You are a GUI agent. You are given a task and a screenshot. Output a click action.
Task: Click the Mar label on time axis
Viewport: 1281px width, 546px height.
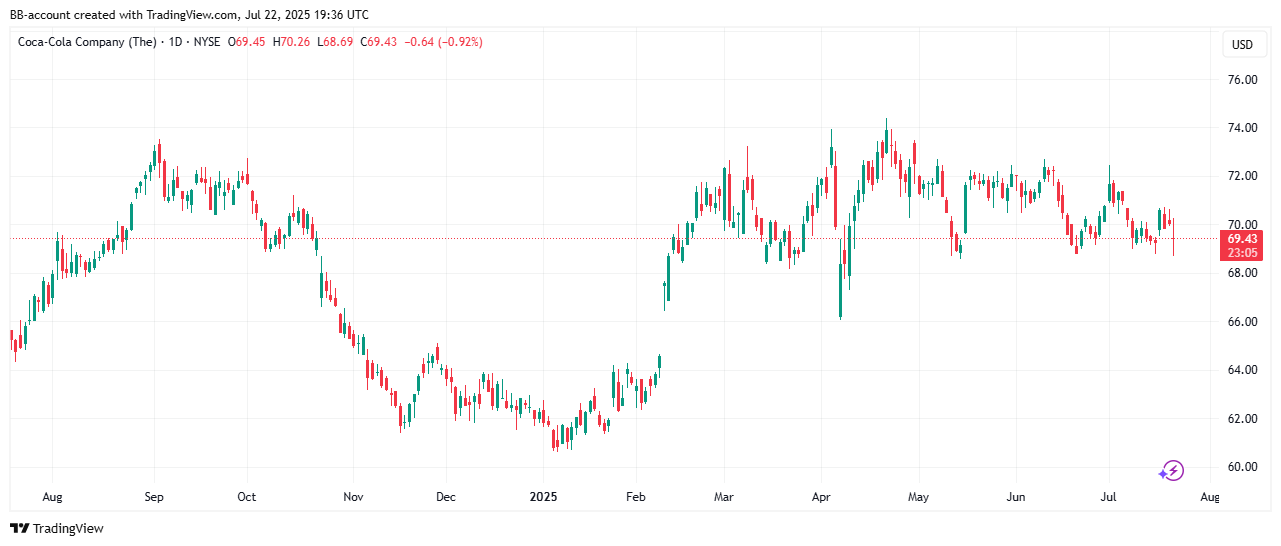[x=724, y=496]
